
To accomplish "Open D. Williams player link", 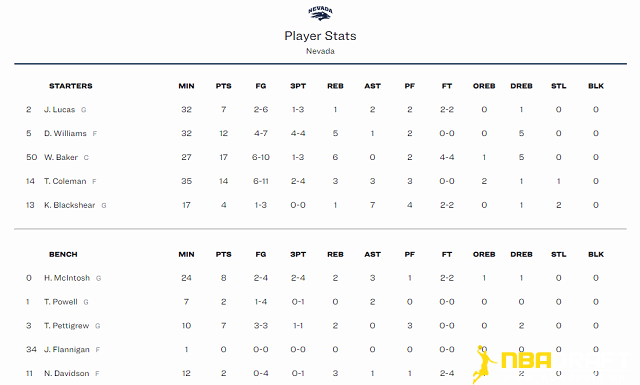I will 65,134.
